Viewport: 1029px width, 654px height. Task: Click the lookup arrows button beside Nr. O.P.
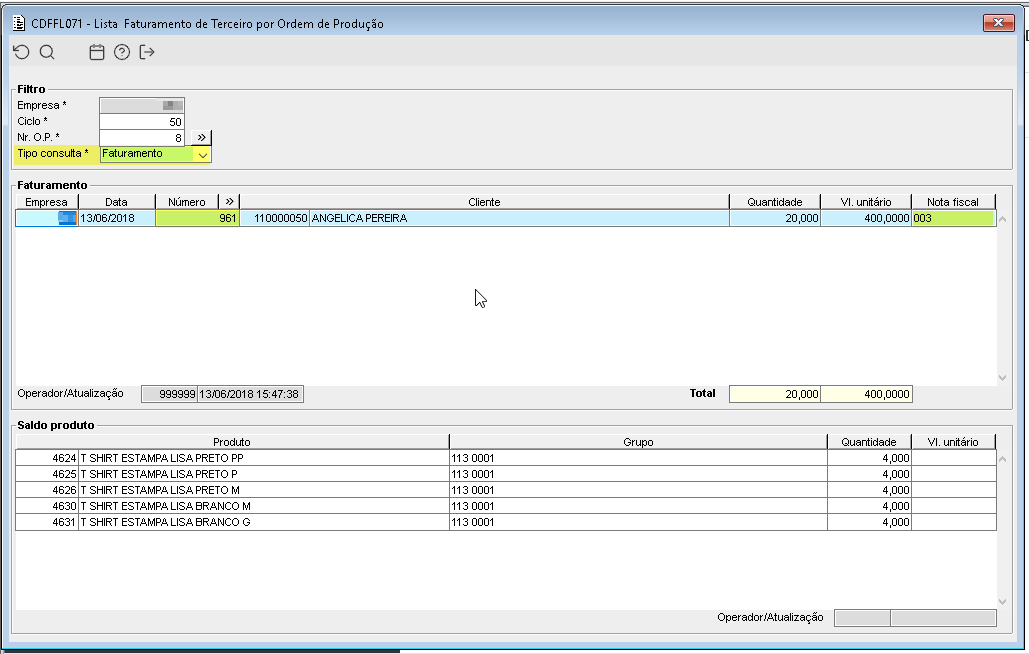tap(201, 138)
